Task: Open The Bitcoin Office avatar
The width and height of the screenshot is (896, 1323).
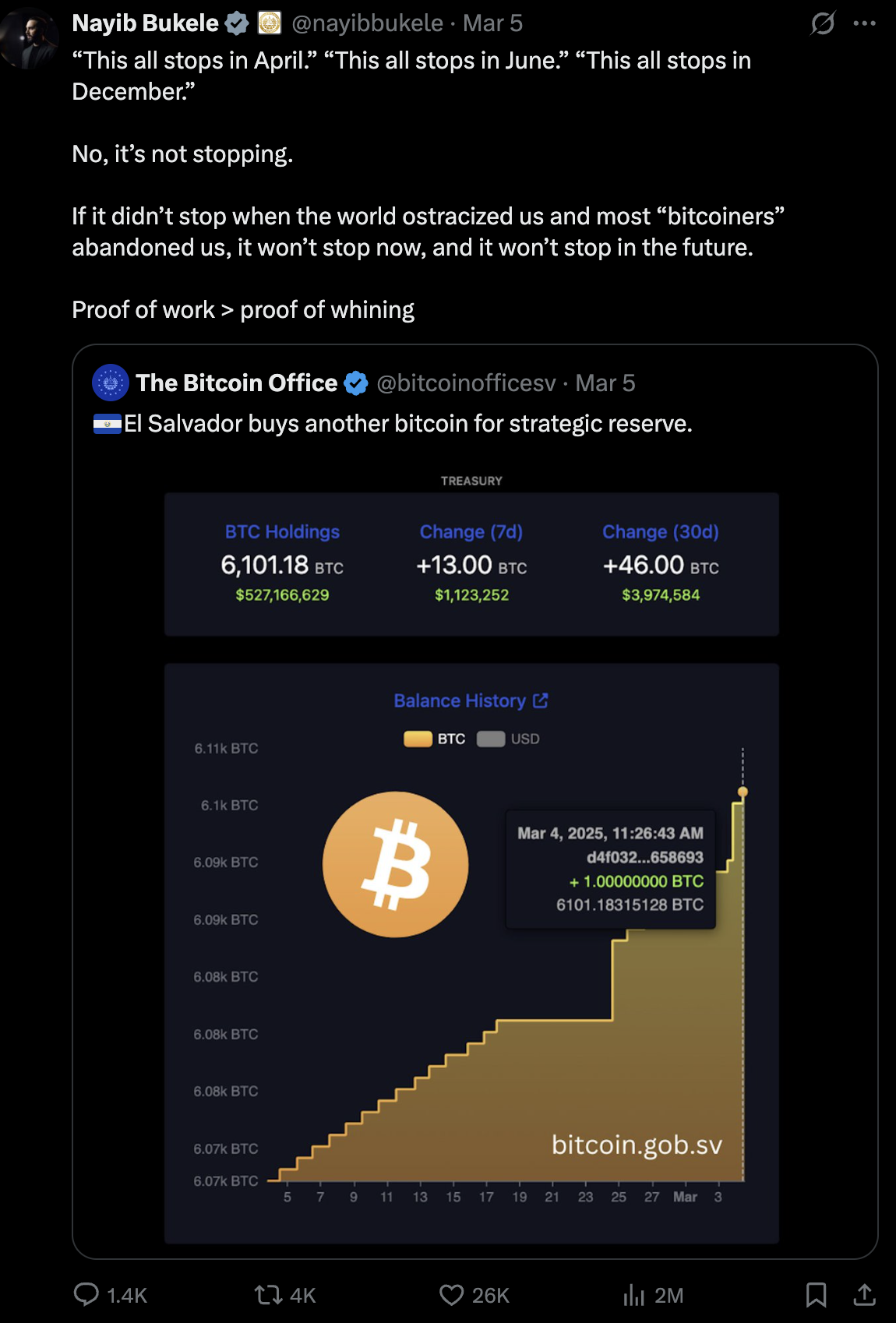Action: (111, 383)
